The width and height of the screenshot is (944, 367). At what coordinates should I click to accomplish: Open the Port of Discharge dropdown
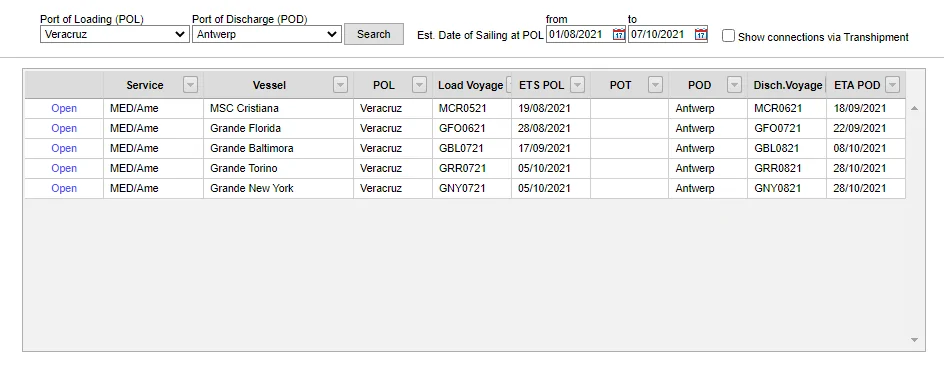click(x=267, y=34)
